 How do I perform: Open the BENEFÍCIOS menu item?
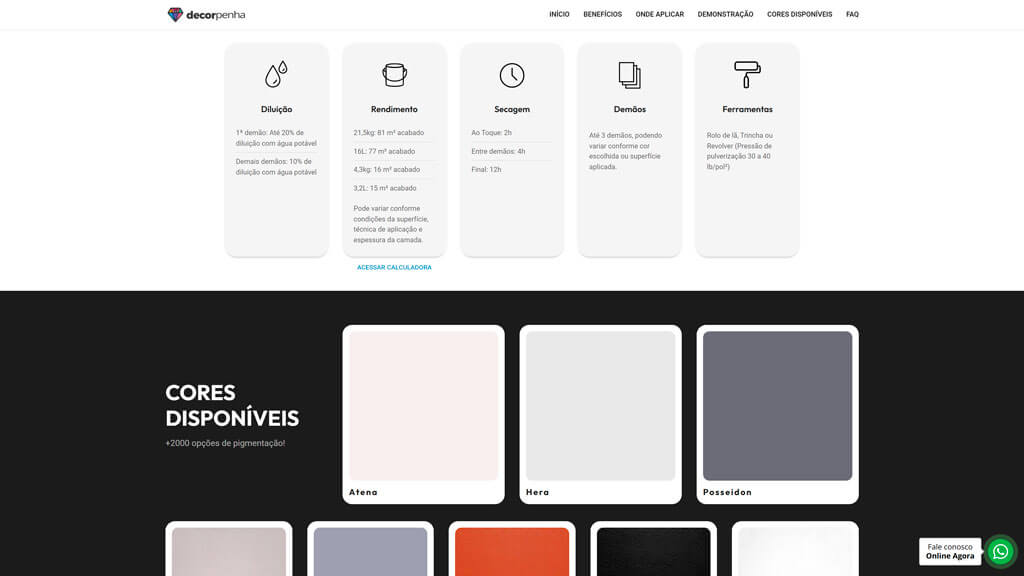tap(602, 14)
